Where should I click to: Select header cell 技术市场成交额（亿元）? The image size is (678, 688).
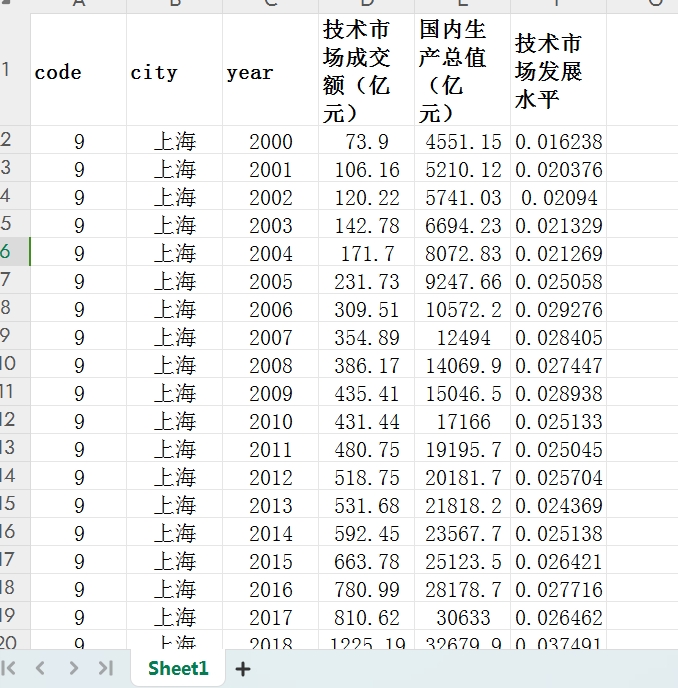[x=366, y=69]
